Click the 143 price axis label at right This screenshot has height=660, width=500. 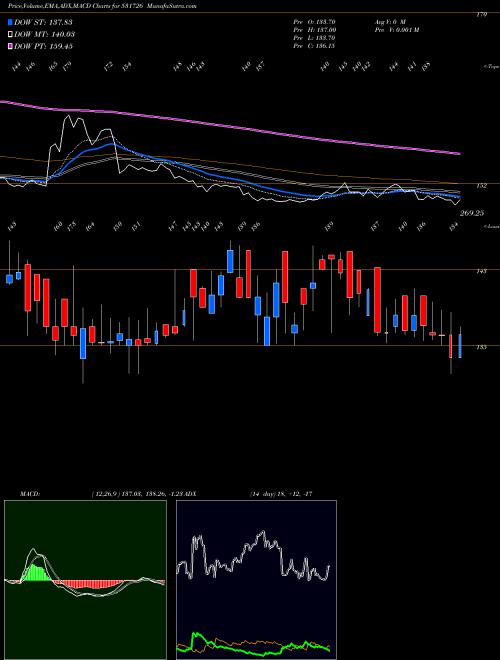[x=482, y=271]
